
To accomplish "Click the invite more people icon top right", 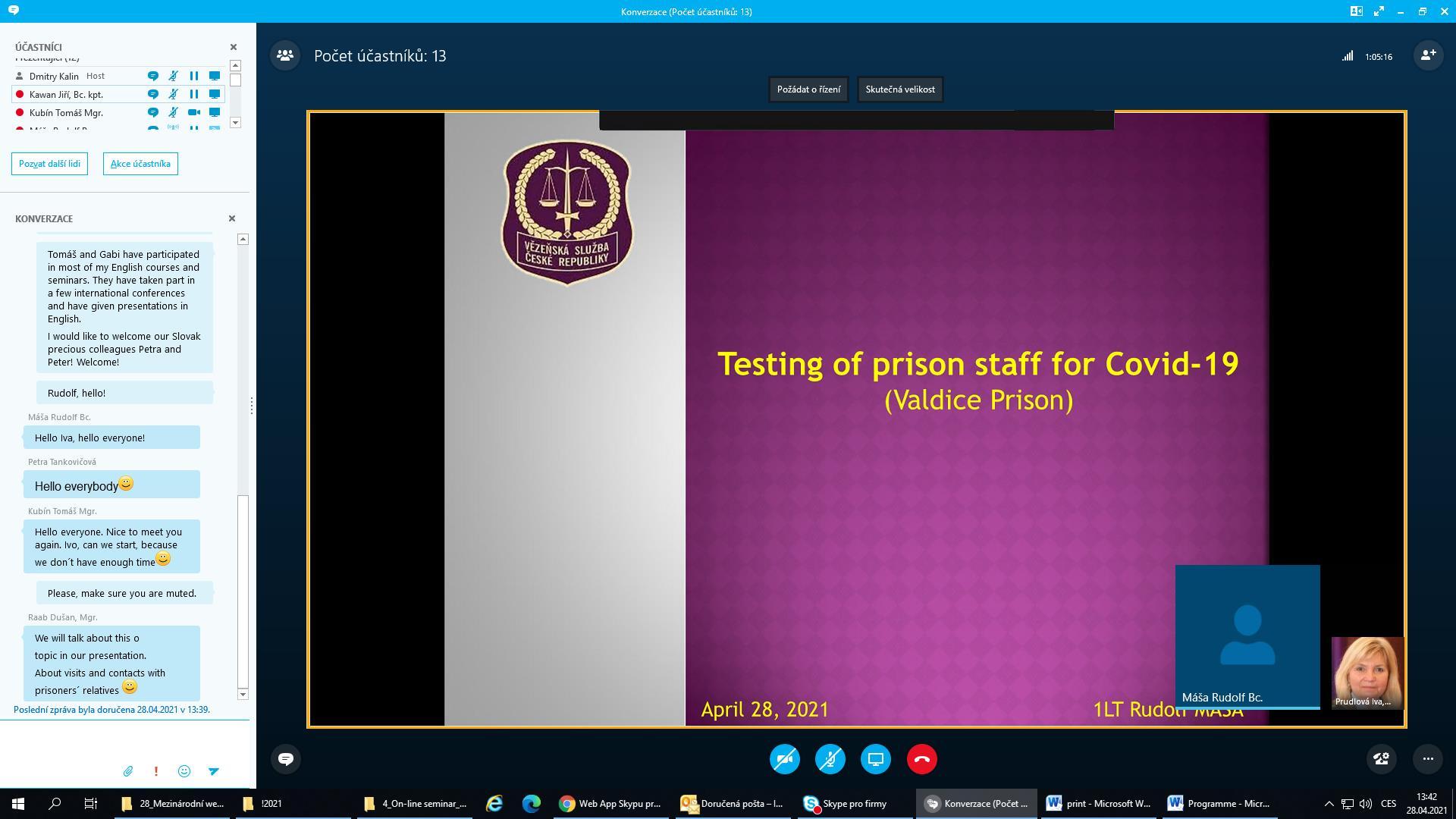I will (1428, 55).
